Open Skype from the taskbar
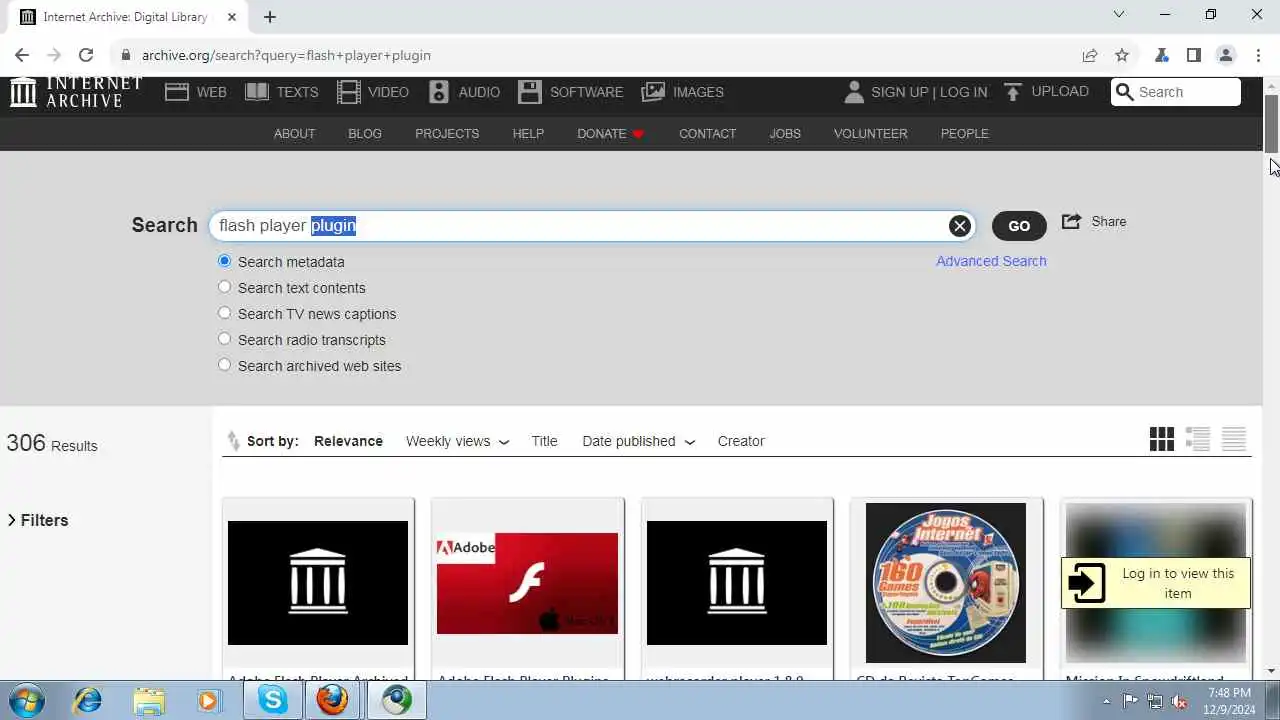This screenshot has height=720, width=1280. [x=273, y=700]
